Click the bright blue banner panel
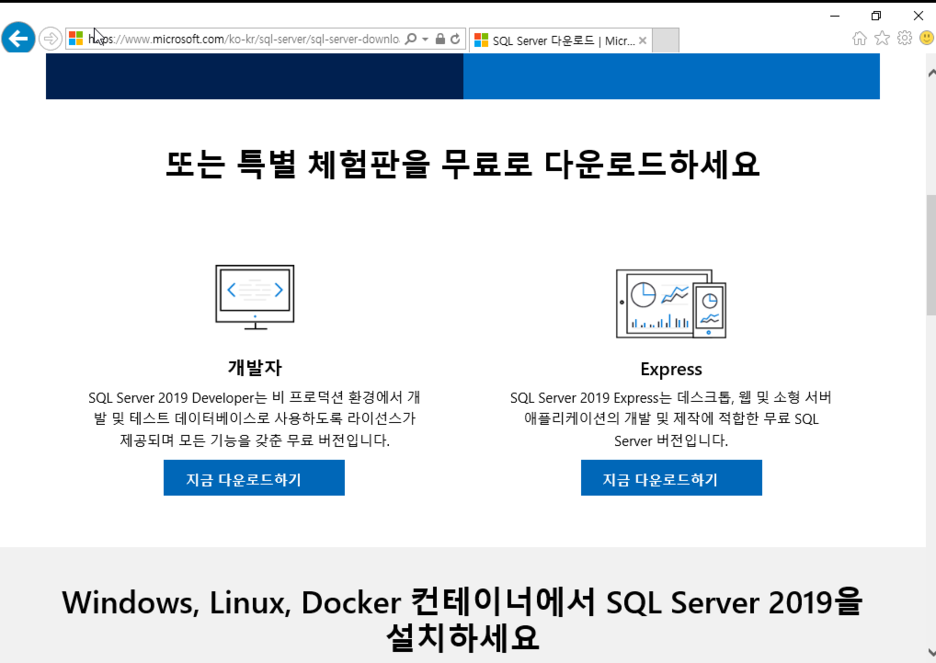 click(672, 76)
